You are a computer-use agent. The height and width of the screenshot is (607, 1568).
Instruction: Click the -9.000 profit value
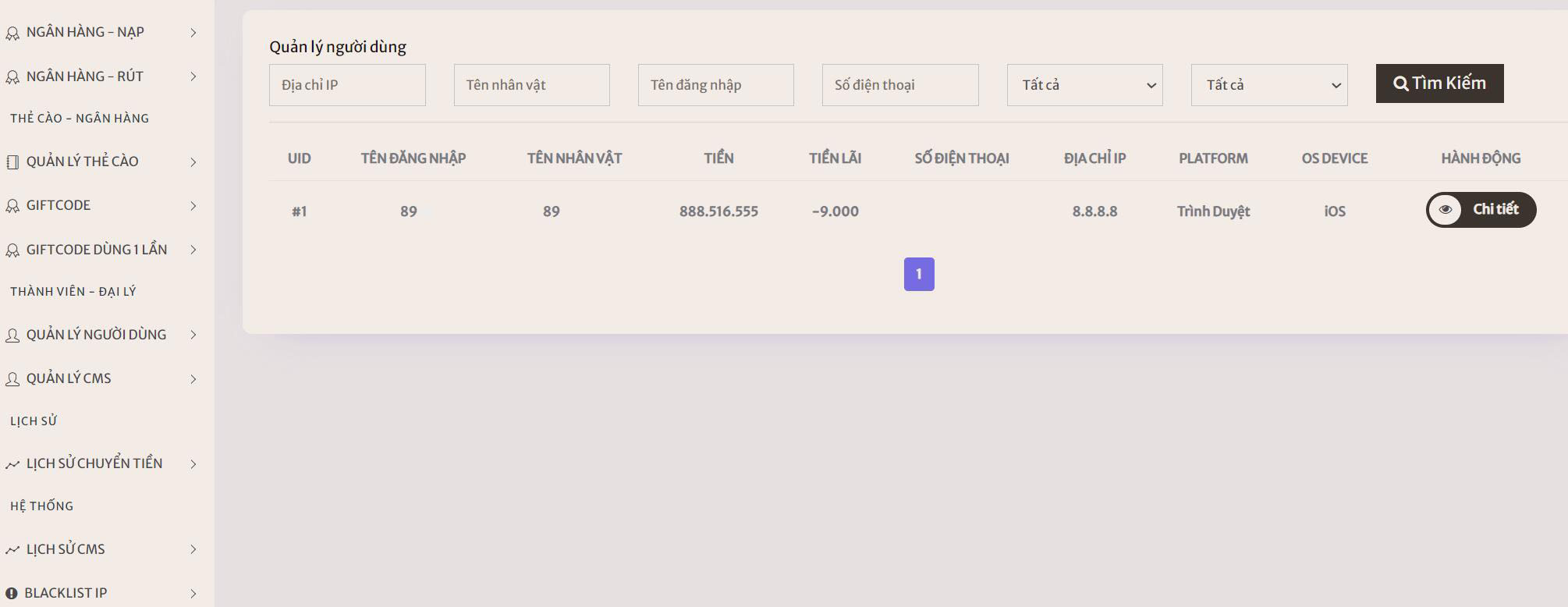point(835,211)
